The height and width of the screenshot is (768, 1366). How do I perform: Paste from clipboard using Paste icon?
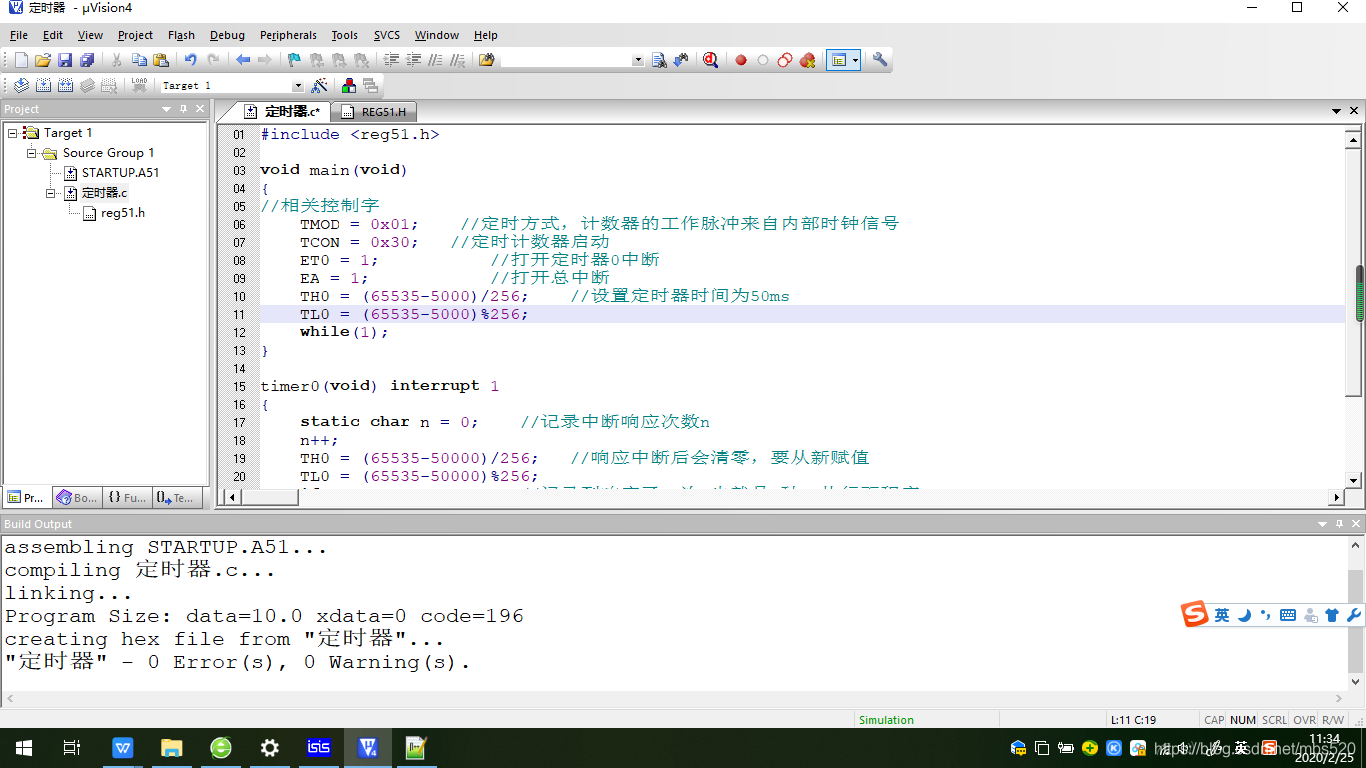tap(161, 60)
